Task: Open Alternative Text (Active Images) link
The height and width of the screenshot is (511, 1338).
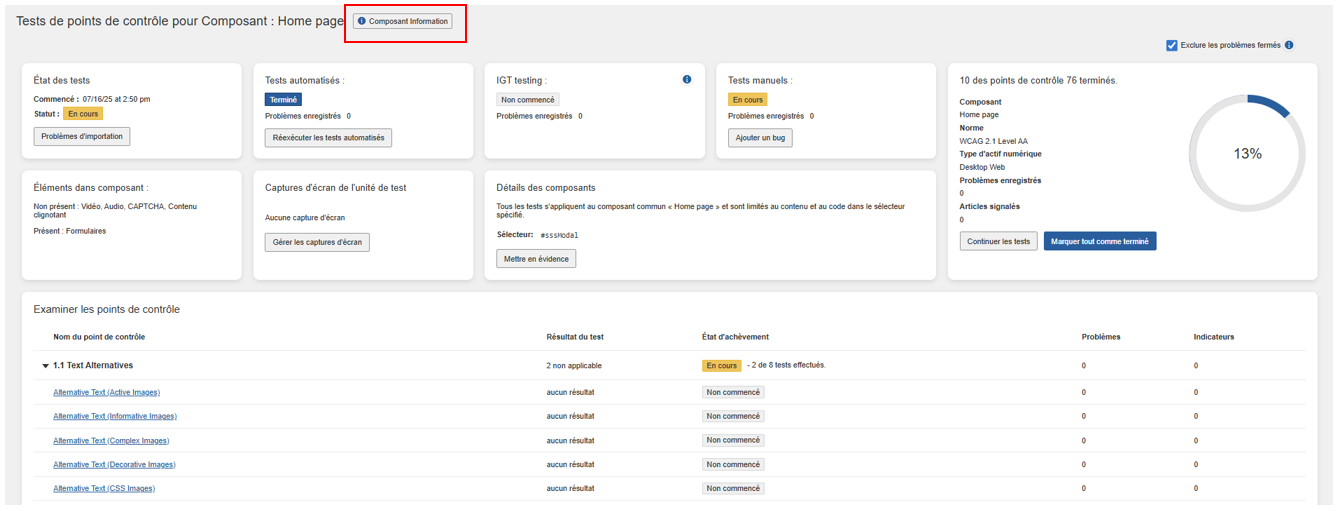Action: point(106,392)
